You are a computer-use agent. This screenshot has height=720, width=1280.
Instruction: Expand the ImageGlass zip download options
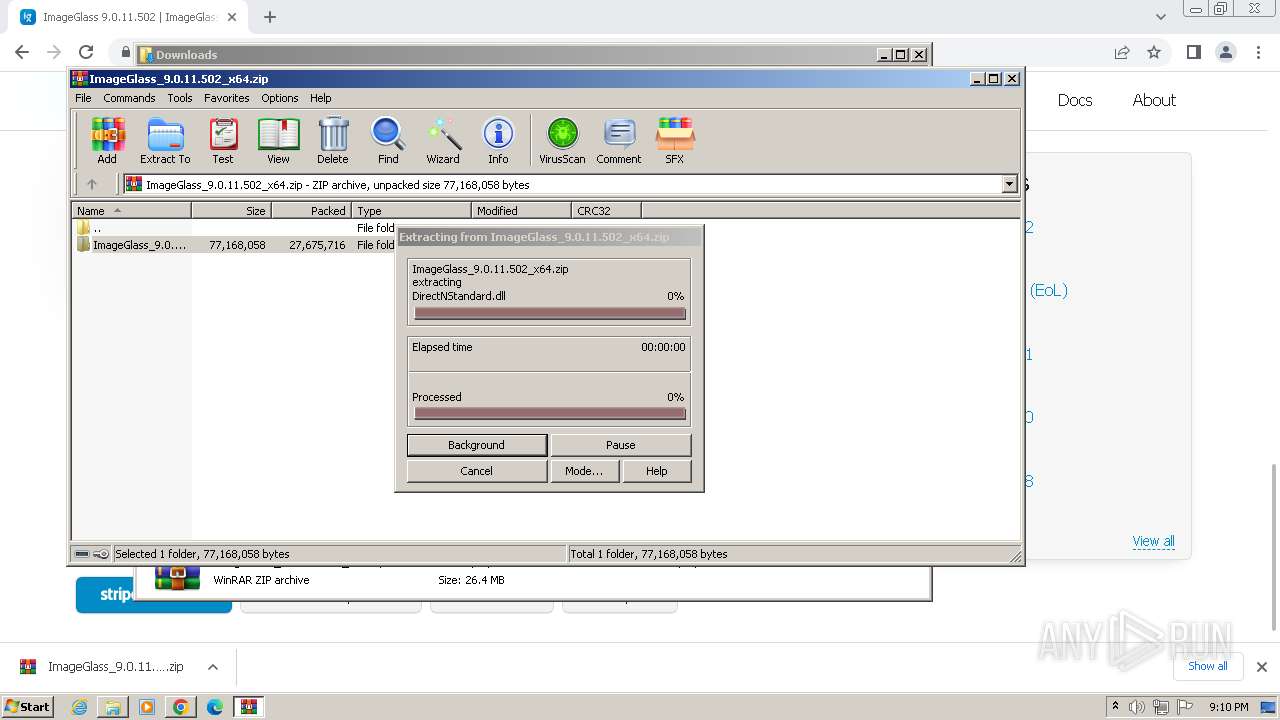213,667
